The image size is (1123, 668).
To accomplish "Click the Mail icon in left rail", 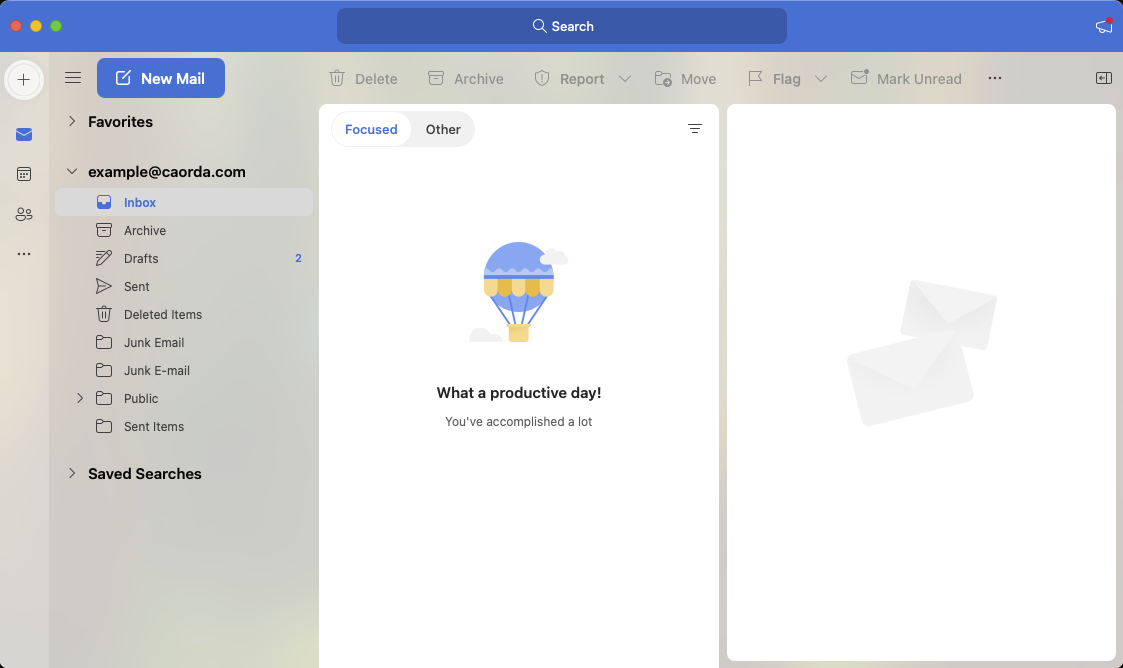I will point(24,135).
